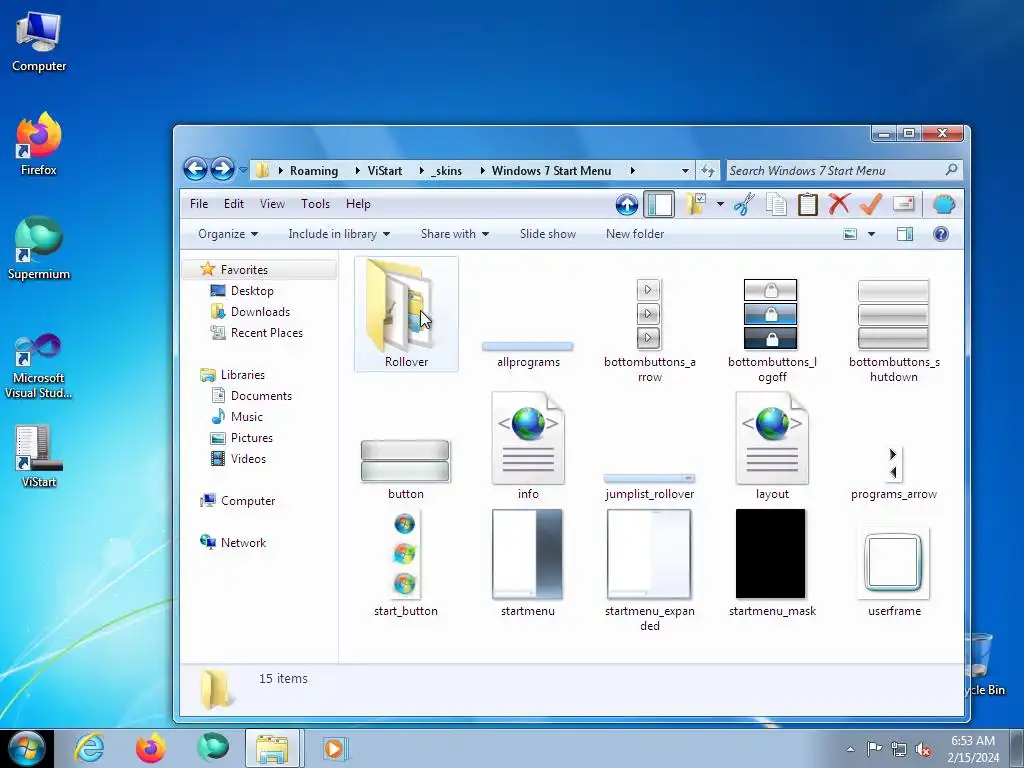Screen dimensions: 1024x768
Task: Select Computer in the navigation pane
Action: point(248,501)
